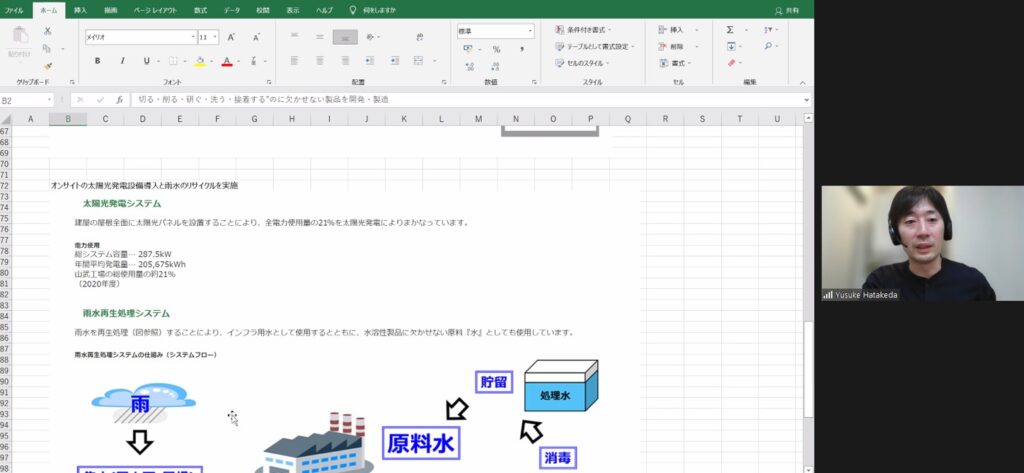Click the Copy icon in clipboard group
Screen dimensions: 1024x473
point(47,48)
